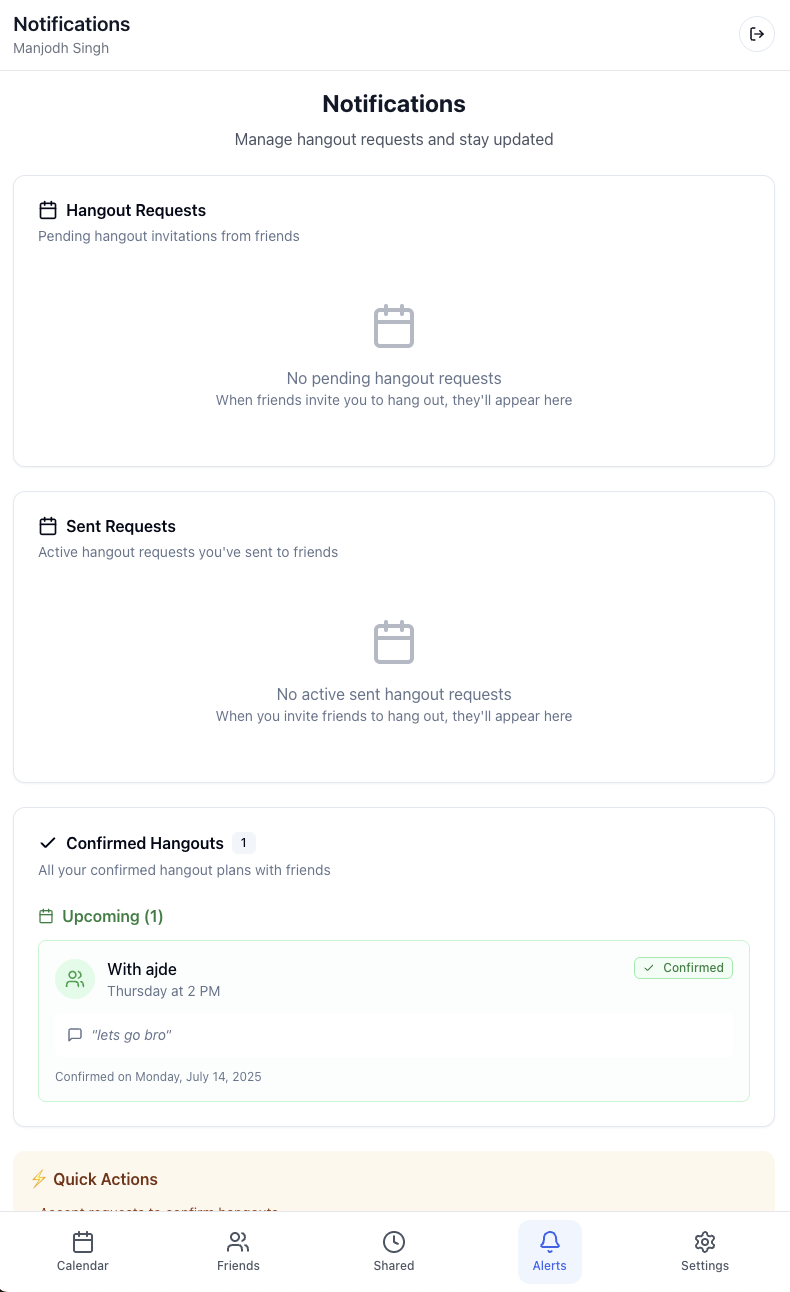Viewport: 790px width, 1292px height.
Task: Click the empty pending requests calendar graphic
Action: click(394, 326)
